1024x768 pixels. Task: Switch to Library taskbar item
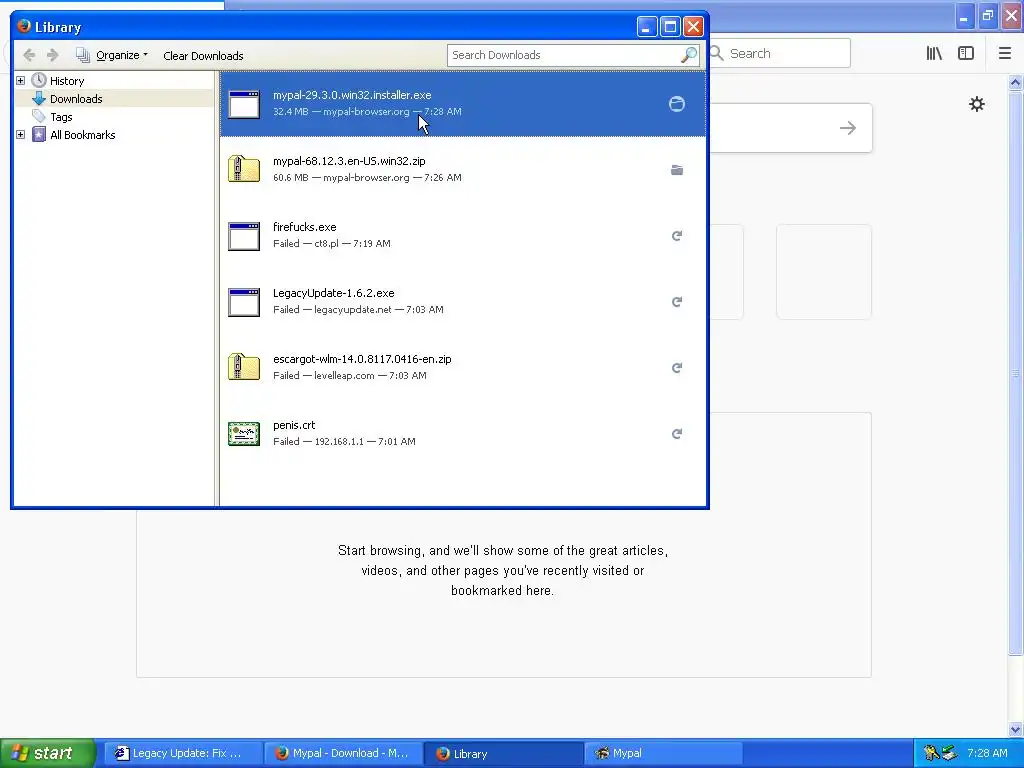coord(504,753)
